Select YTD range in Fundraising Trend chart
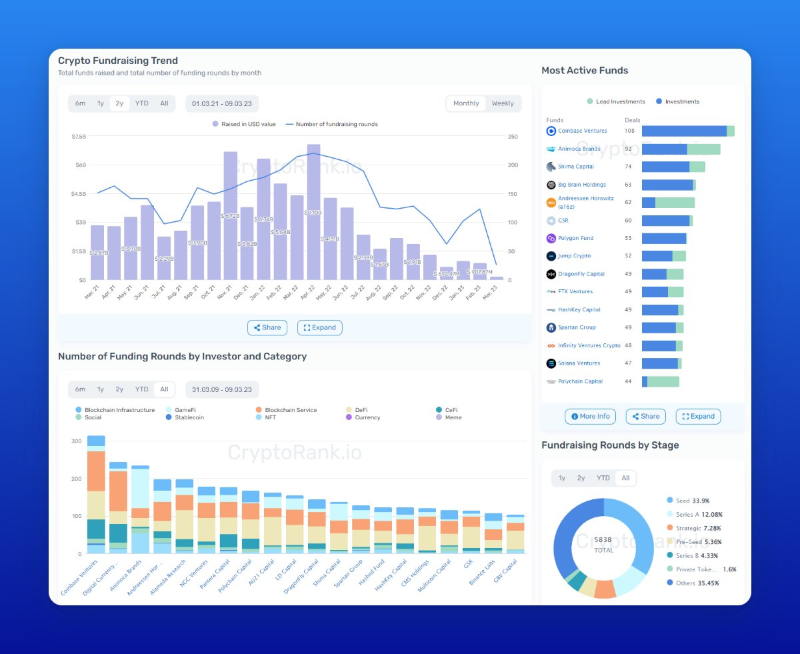The height and width of the screenshot is (654, 800). coord(142,104)
